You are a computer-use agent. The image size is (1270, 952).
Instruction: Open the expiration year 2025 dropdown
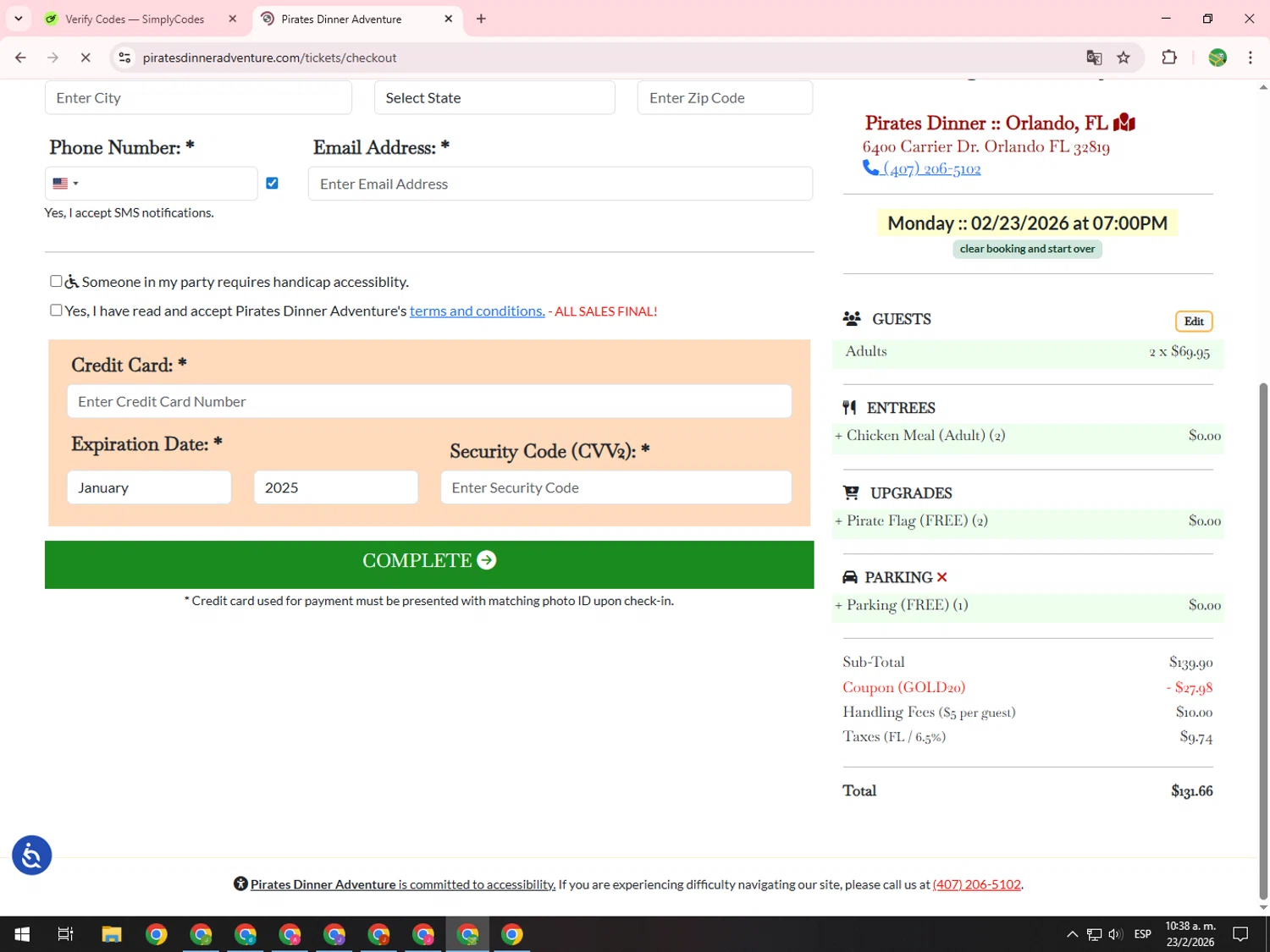[336, 487]
